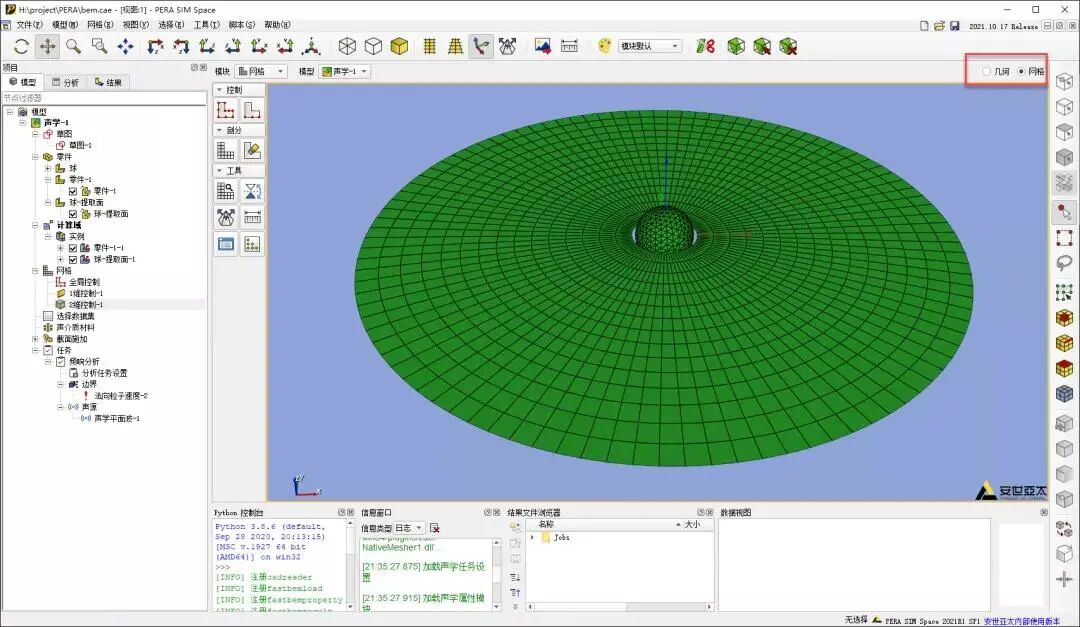
Task: Collapse the 剖分 section header
Action: 239,130
